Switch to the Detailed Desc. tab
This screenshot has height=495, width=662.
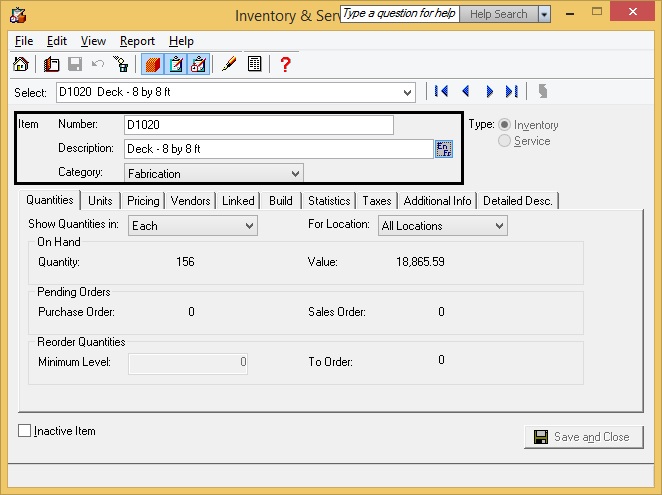click(x=518, y=201)
